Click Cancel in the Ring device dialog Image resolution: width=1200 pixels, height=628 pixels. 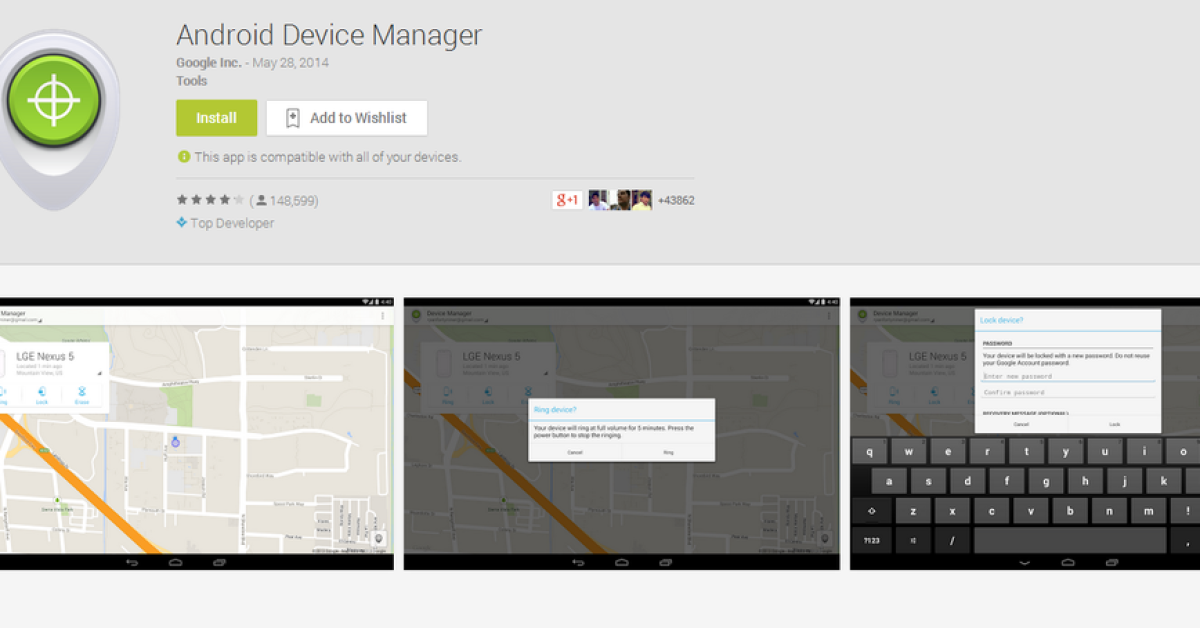coord(575,453)
